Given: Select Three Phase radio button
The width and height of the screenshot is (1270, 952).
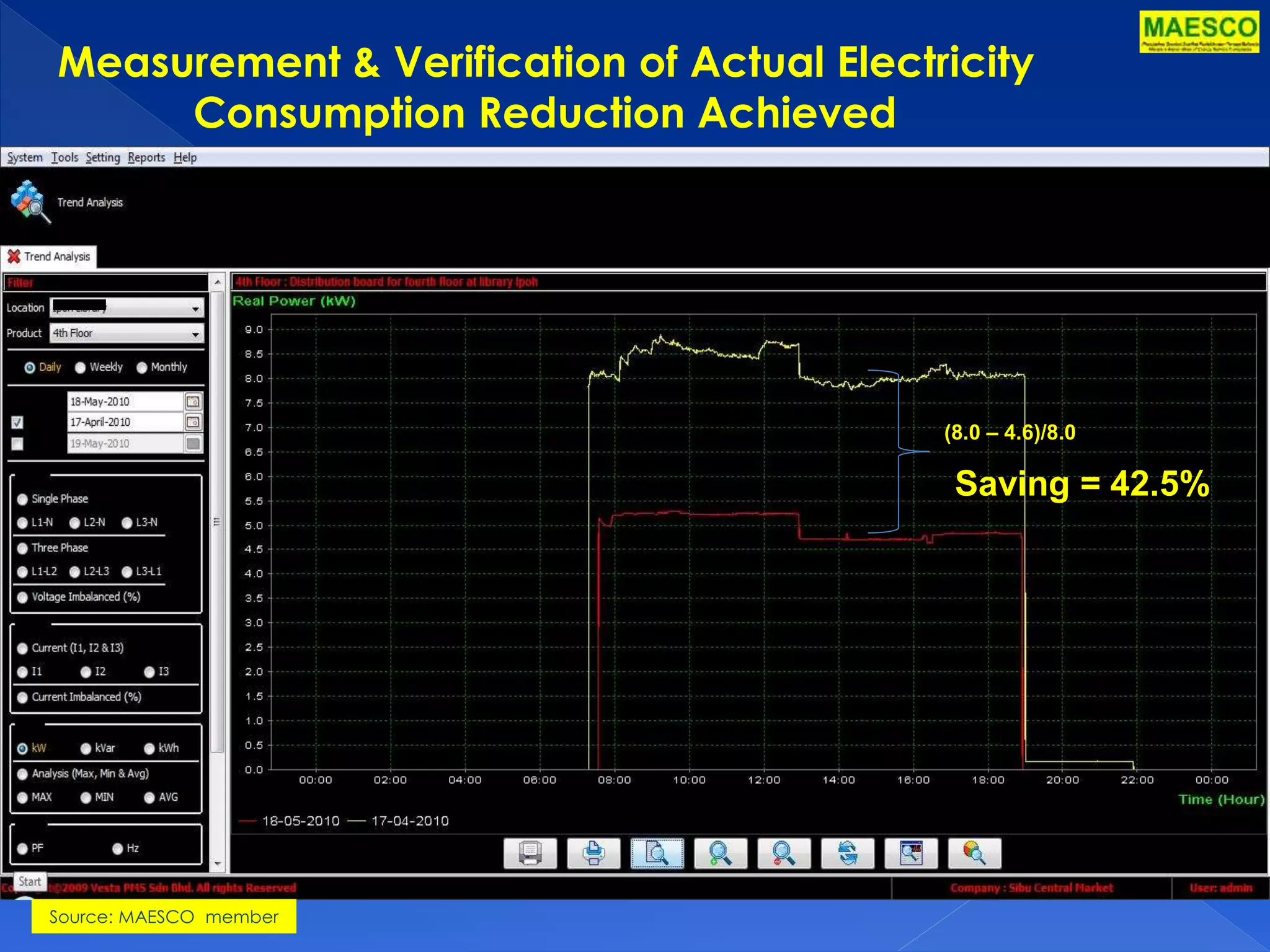Looking at the screenshot, I should coord(22,548).
